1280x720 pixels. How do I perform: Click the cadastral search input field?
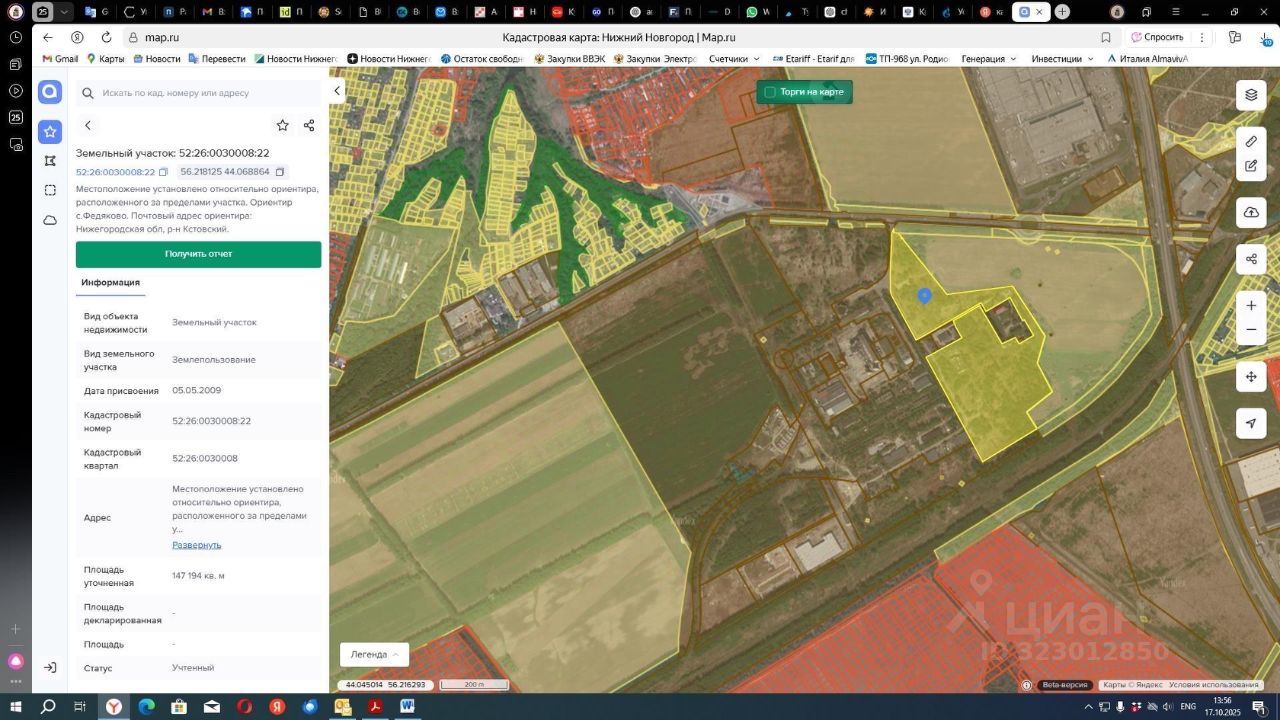[x=200, y=93]
